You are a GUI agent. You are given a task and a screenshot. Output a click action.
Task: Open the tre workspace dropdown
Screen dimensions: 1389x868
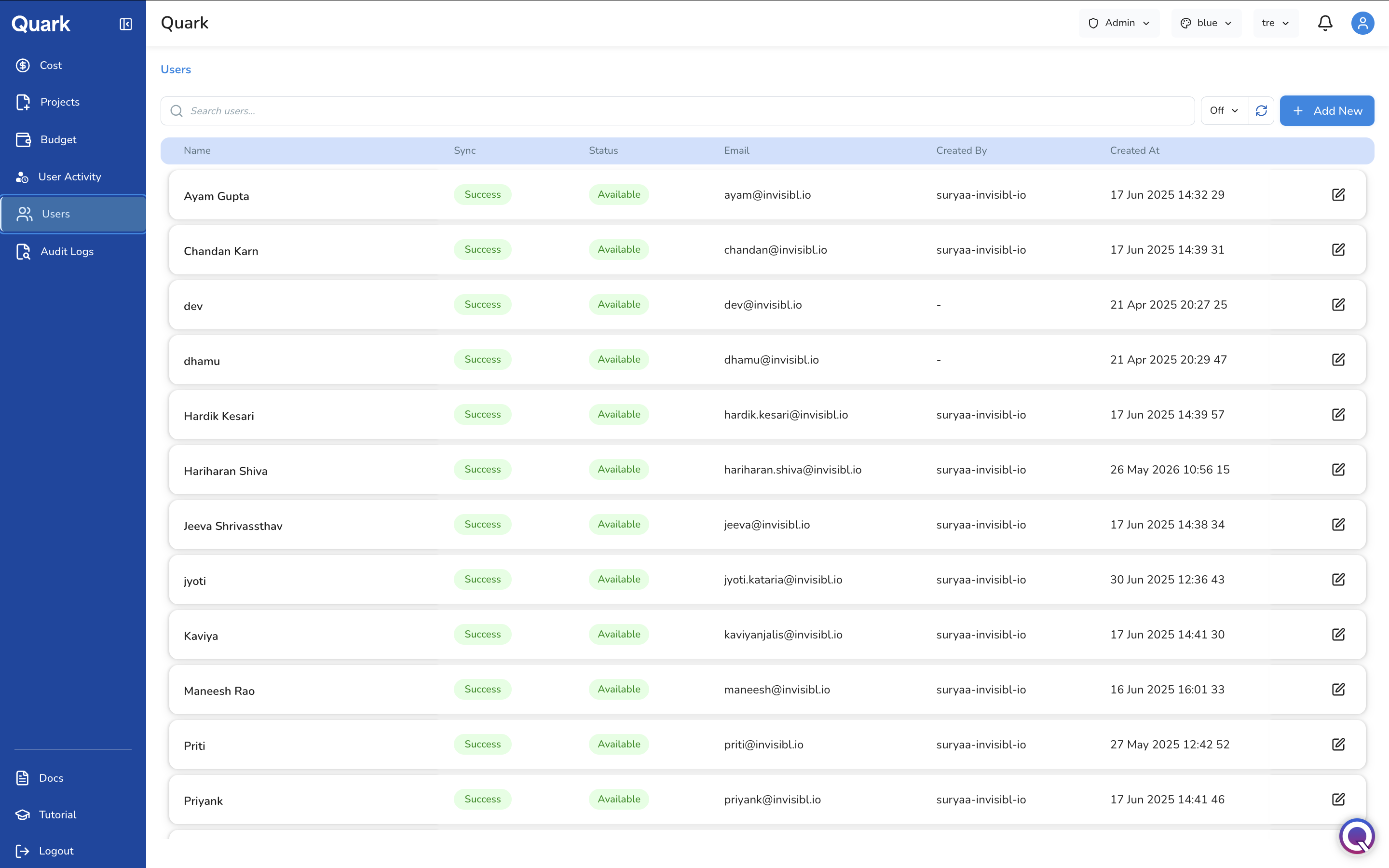(x=1275, y=23)
